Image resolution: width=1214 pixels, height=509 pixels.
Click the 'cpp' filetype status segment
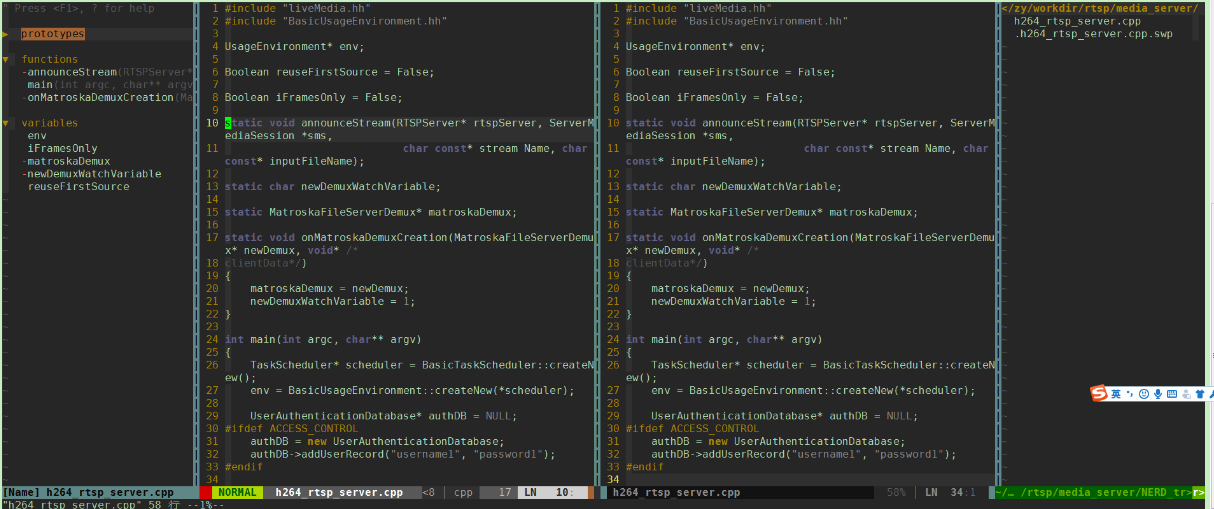(464, 493)
